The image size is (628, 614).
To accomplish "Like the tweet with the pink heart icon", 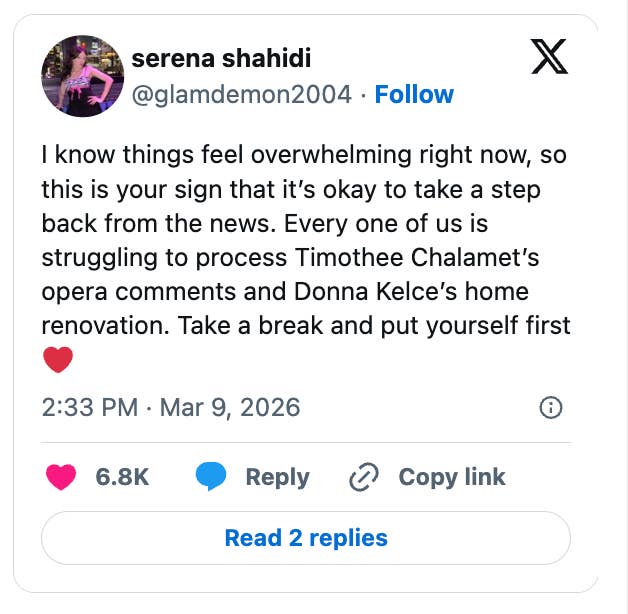I will 61,477.
